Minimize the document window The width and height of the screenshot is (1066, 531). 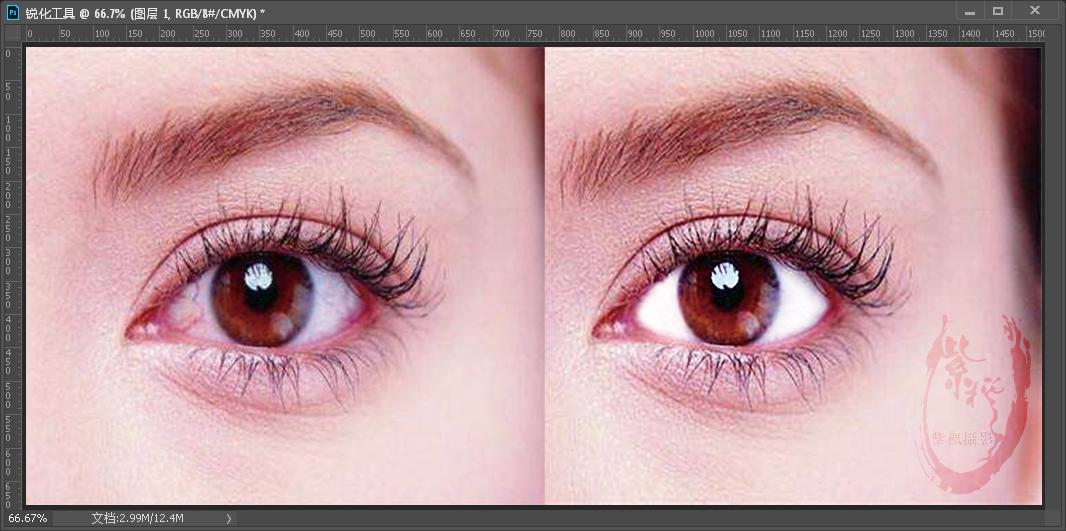[x=970, y=11]
